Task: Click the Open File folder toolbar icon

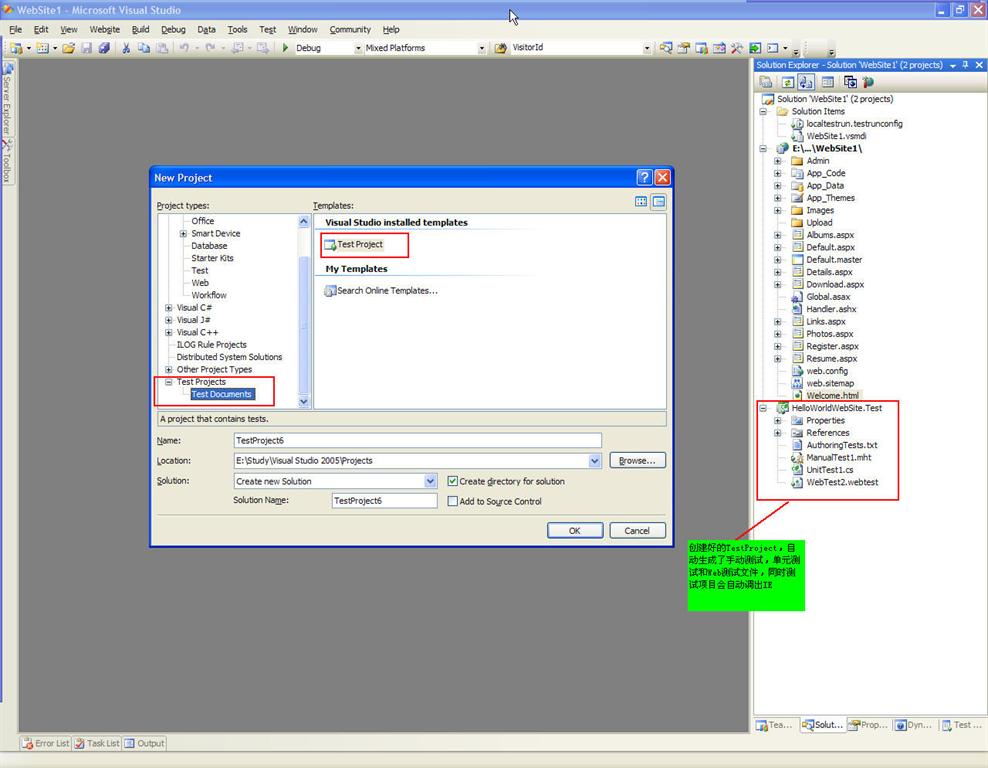Action: 69,48
